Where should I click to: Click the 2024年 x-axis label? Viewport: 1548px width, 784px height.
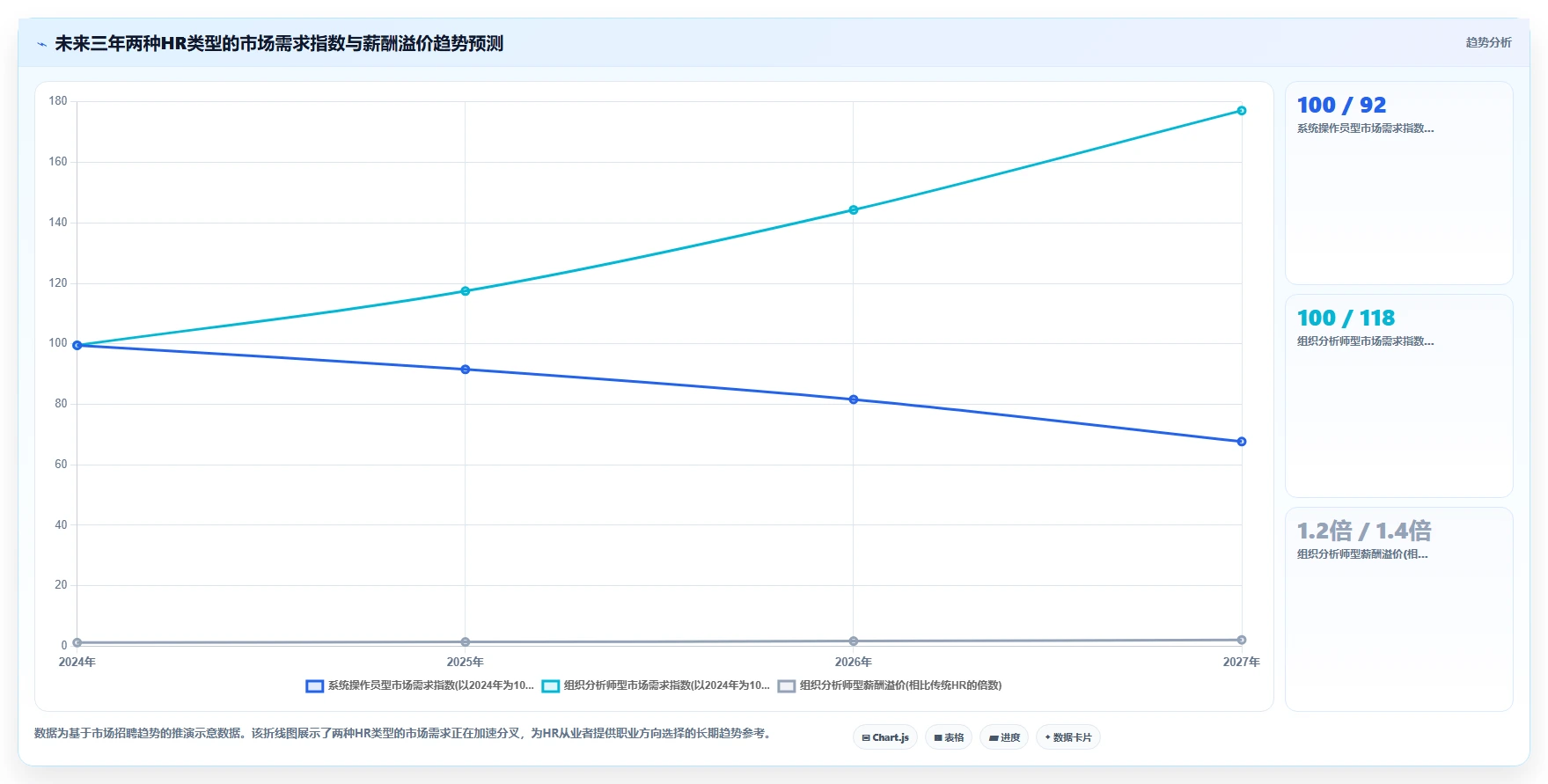(x=77, y=662)
